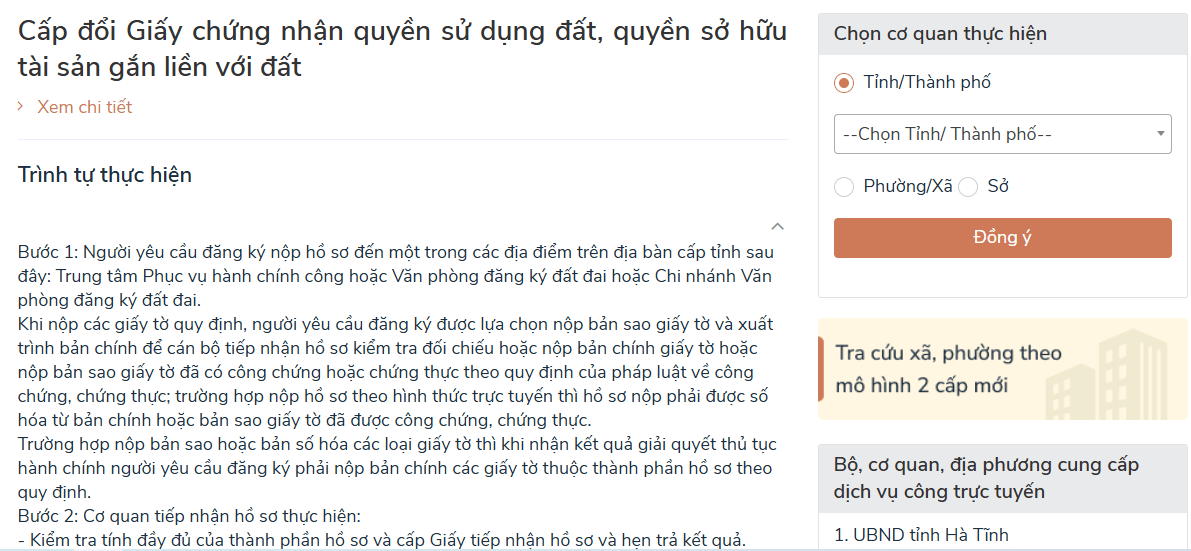Click the dropdown arrow in province selector
The width and height of the screenshot is (1191, 551).
pos(1161,134)
